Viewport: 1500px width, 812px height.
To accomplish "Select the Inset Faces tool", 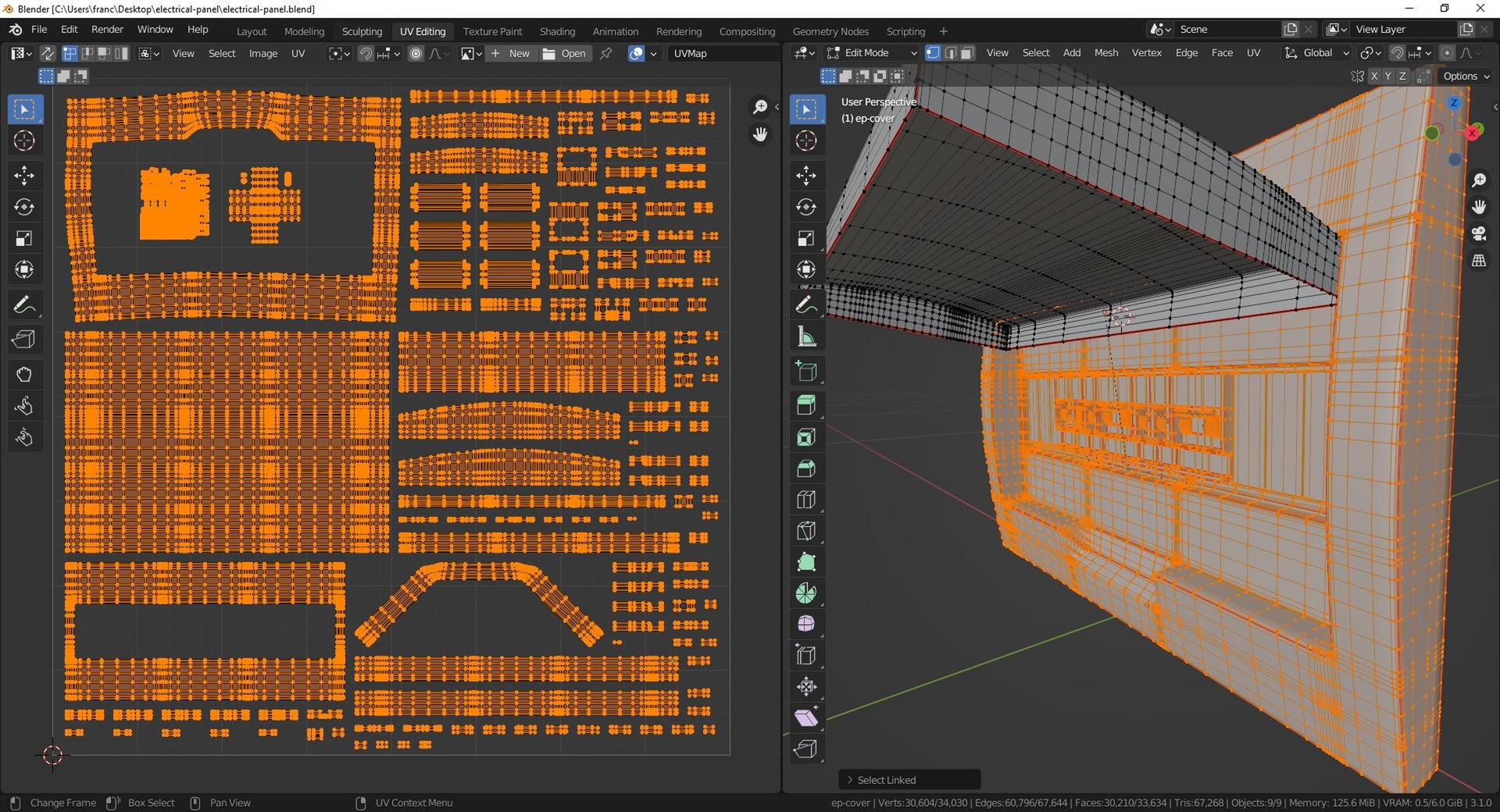I will pos(806,437).
